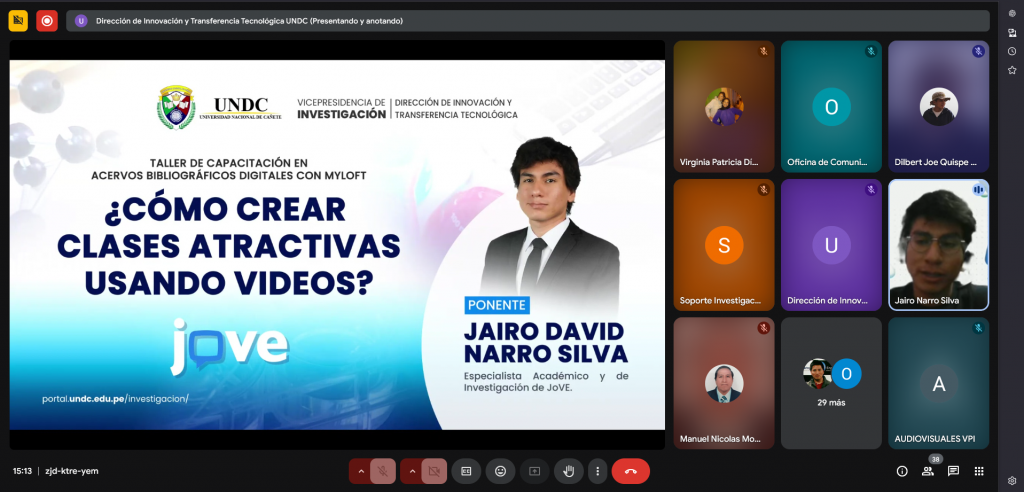Open more options three-dot menu
This screenshot has width=1024, height=492.
(598, 471)
